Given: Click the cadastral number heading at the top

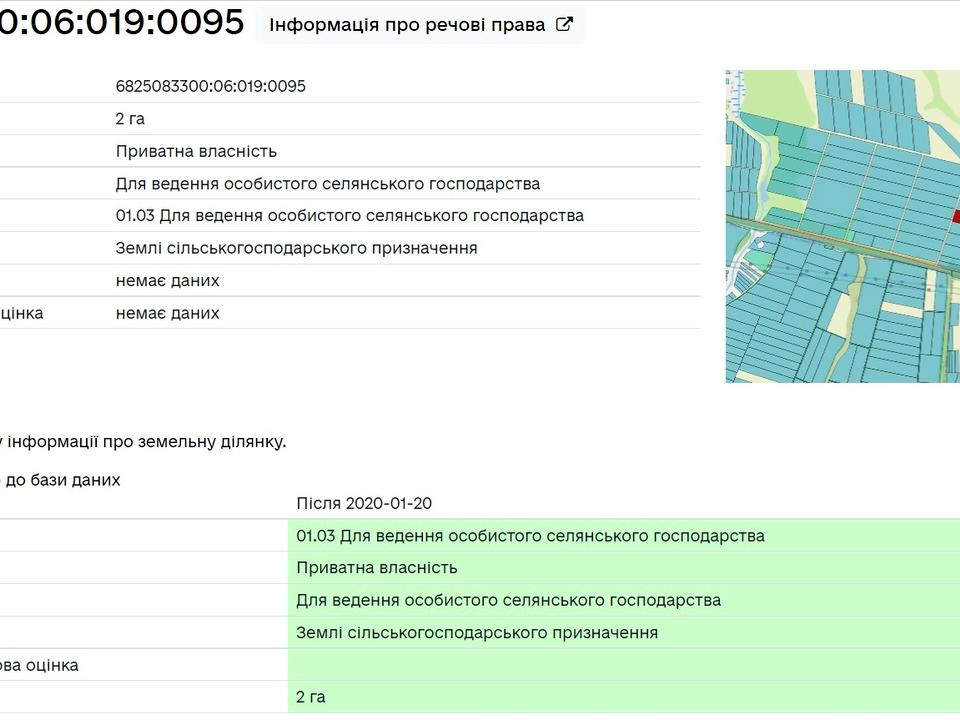Looking at the screenshot, I should pyautogui.click(x=120, y=22).
